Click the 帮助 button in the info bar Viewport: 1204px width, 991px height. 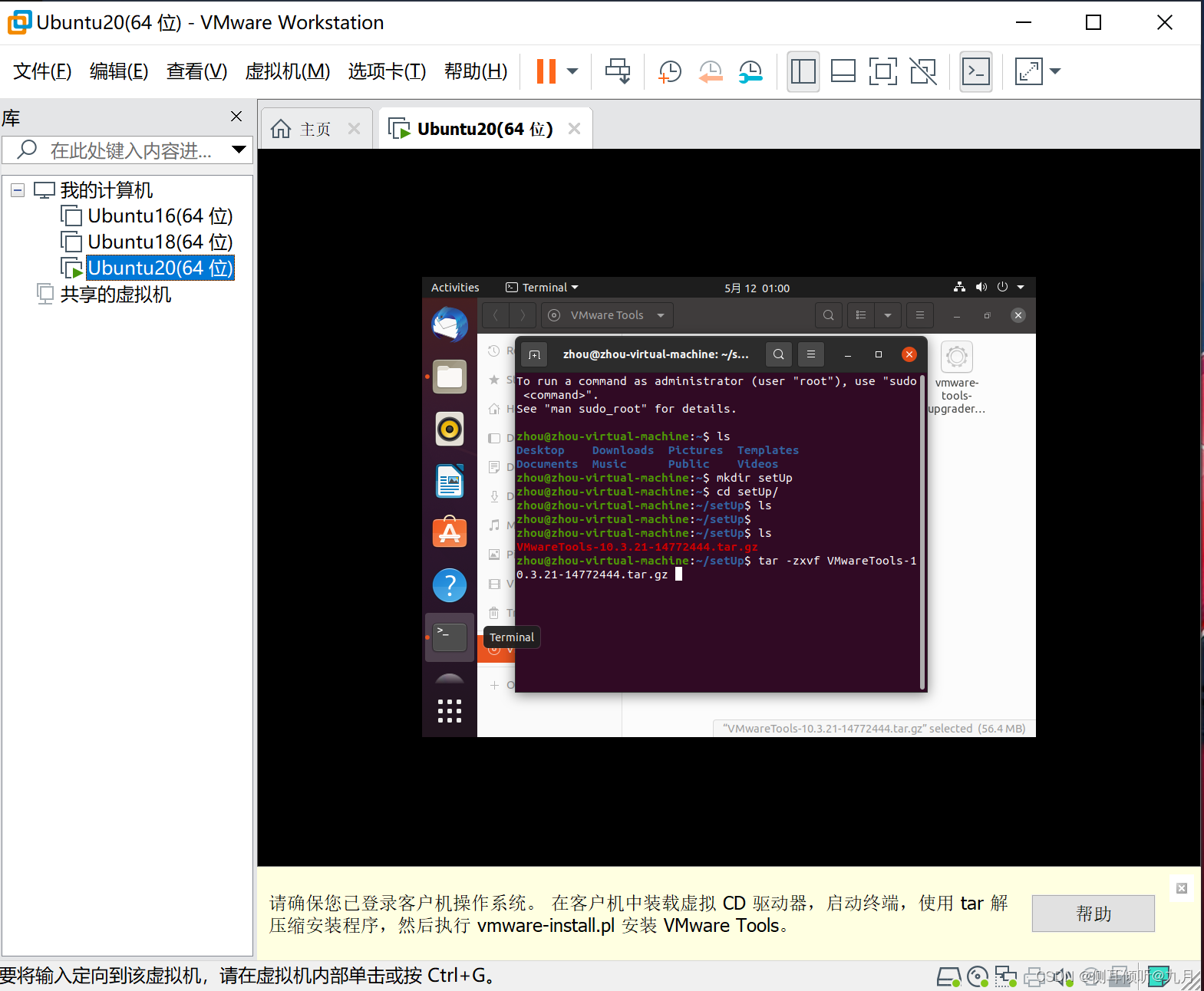(x=1093, y=914)
